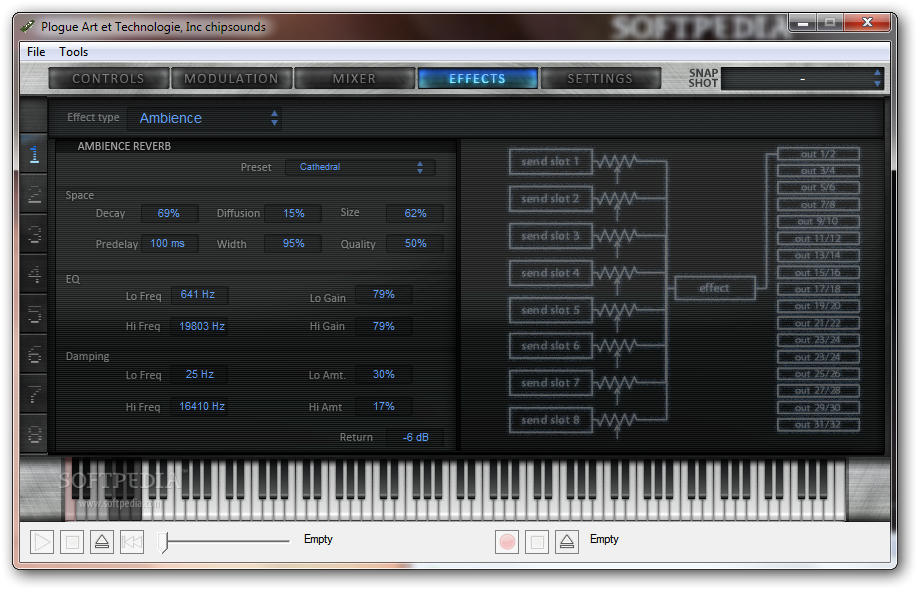Click the effect box in routing diagram

715,288
